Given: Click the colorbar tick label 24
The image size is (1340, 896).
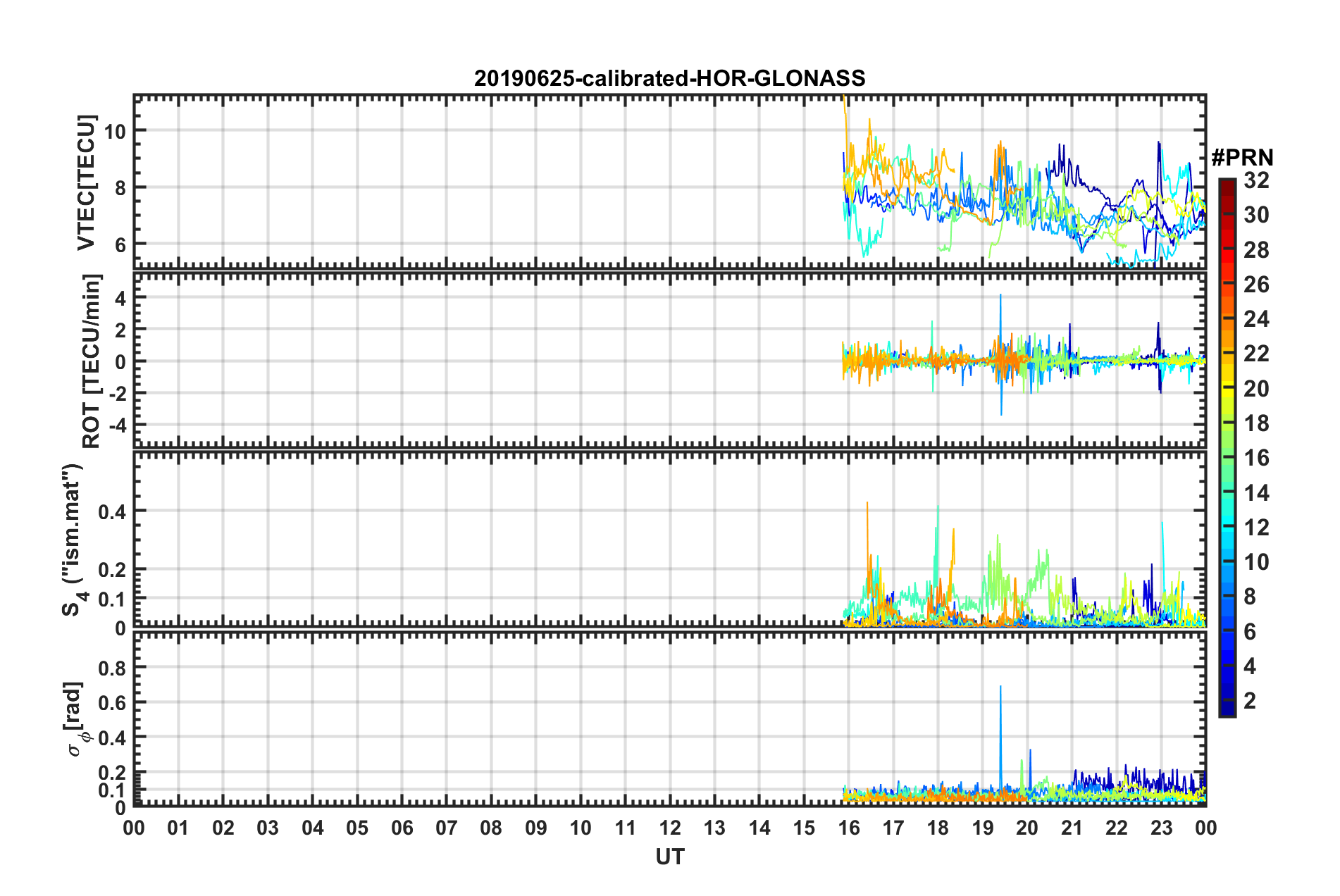Looking at the screenshot, I should (x=1256, y=319).
